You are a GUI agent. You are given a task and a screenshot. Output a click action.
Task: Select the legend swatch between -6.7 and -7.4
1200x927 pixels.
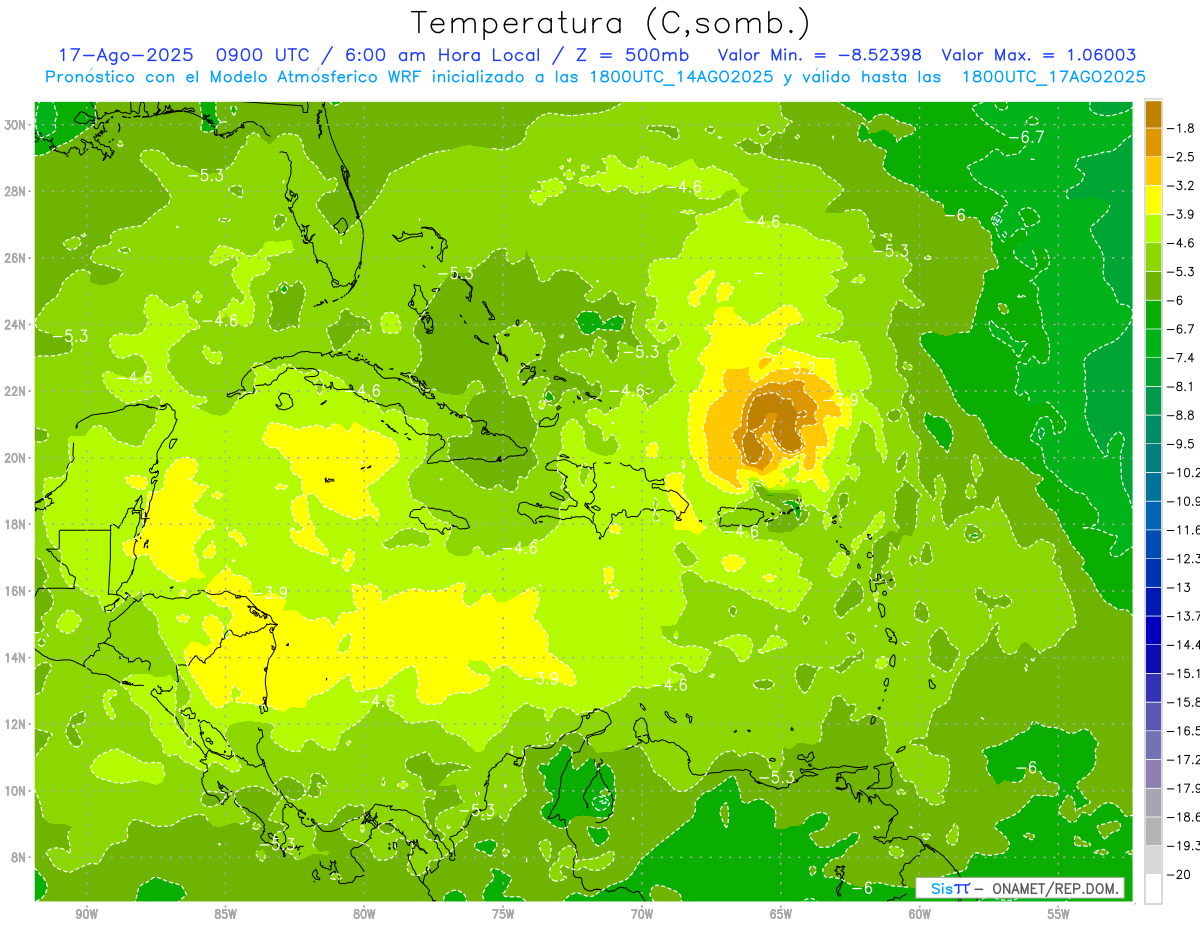(x=1153, y=343)
